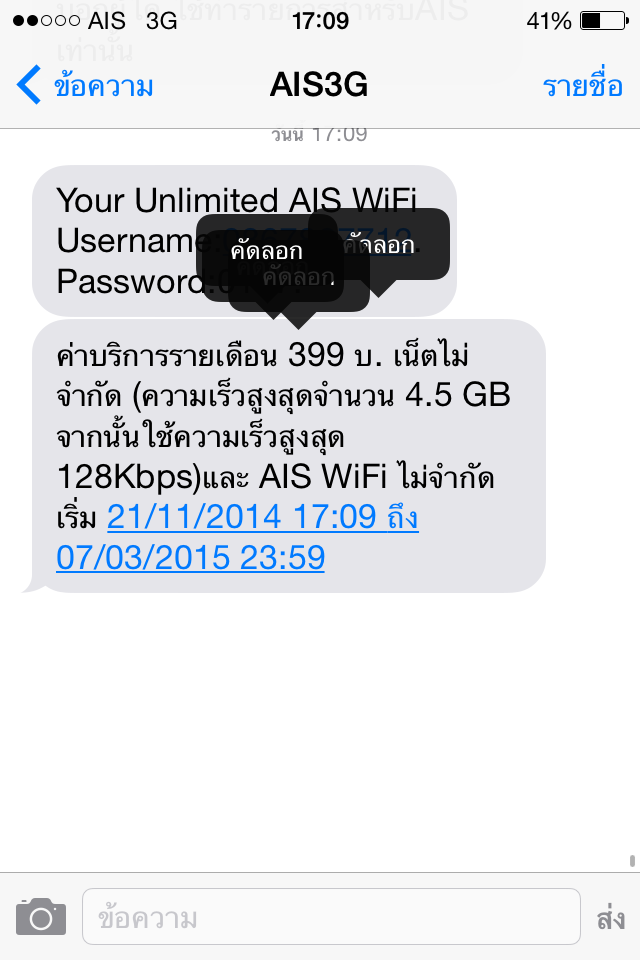Tap the battery icon in status bar
The image size is (640, 960).
coord(604,21)
